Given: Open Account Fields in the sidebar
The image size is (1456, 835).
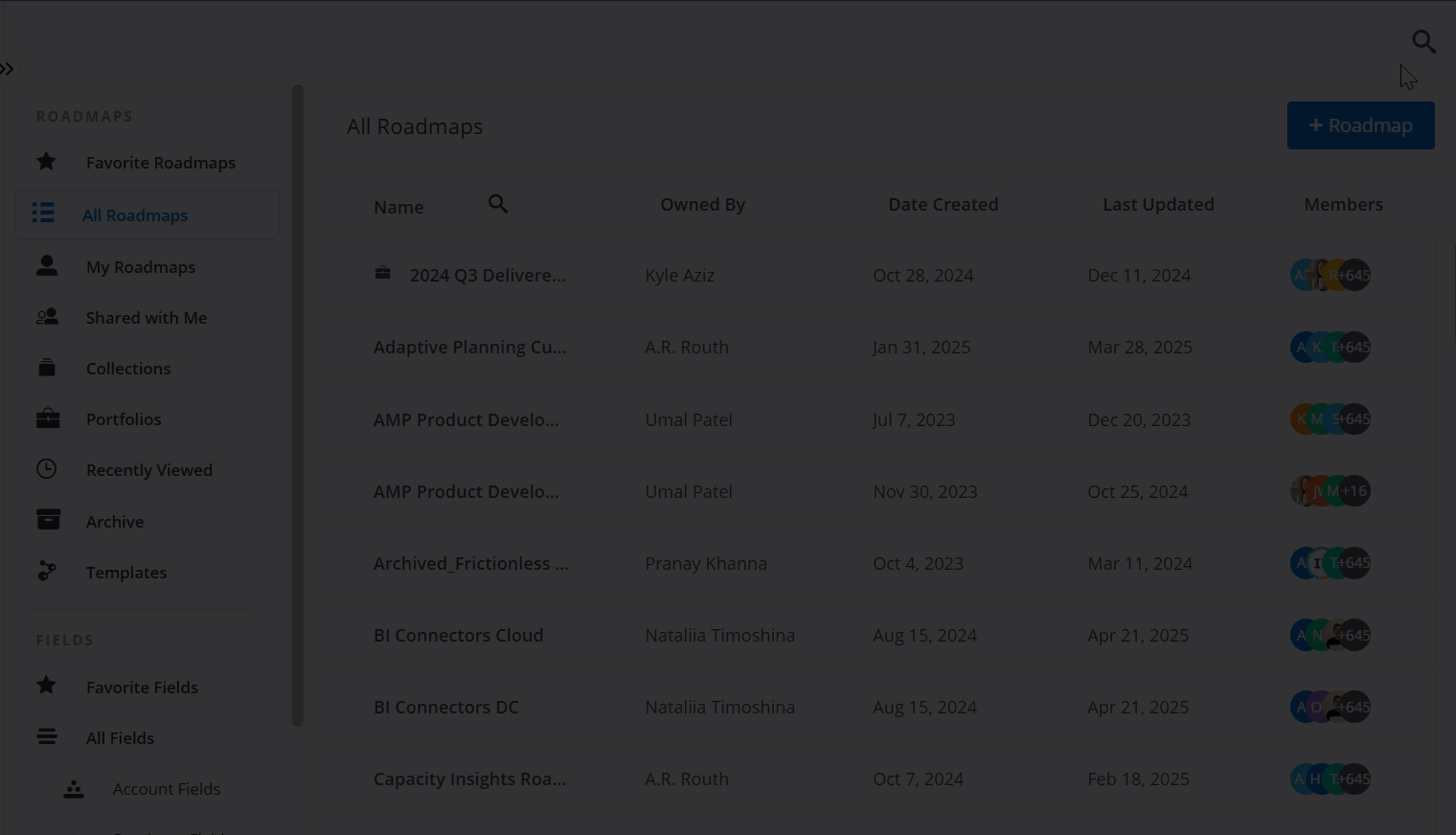Looking at the screenshot, I should pos(166,788).
